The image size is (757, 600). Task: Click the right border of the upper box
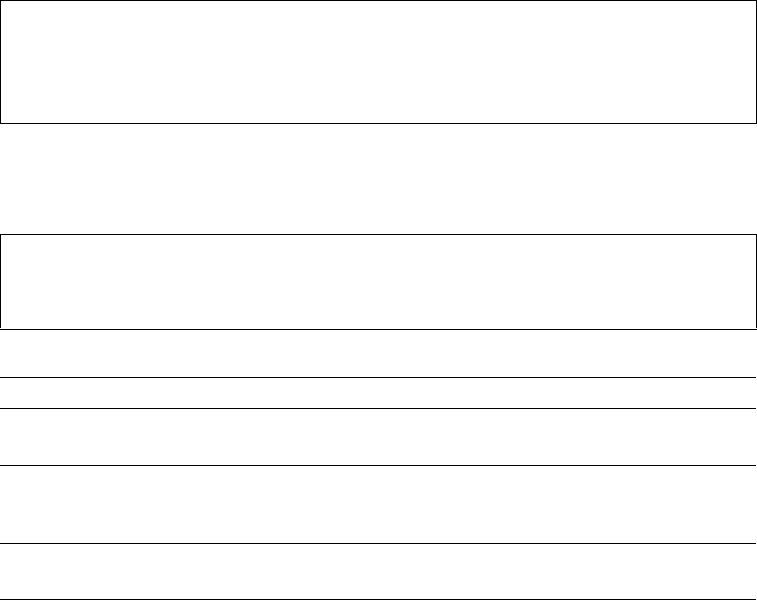coord(756,62)
